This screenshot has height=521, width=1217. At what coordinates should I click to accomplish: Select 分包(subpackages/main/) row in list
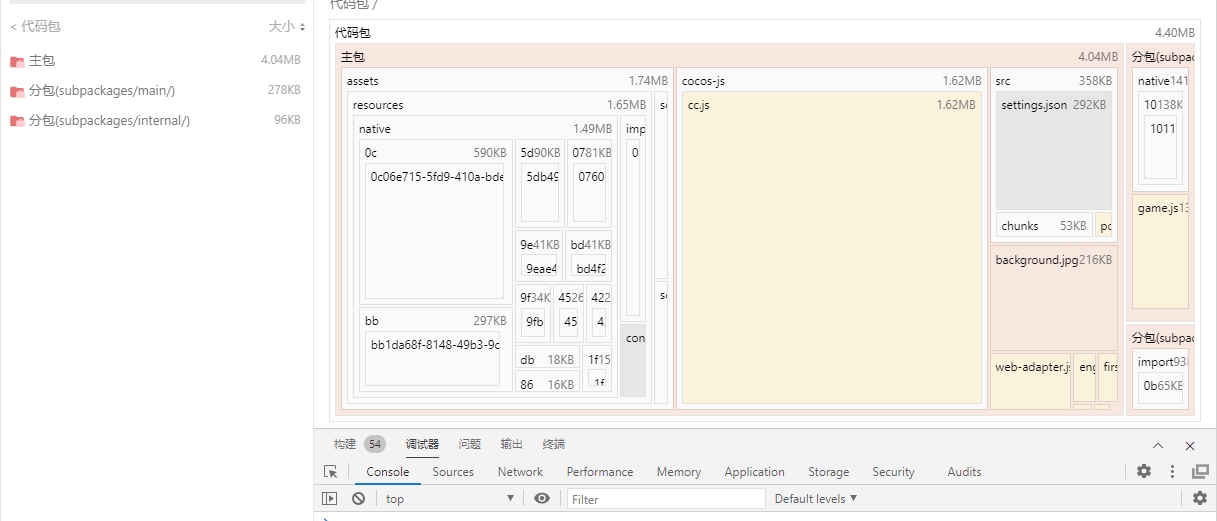click(x=156, y=91)
